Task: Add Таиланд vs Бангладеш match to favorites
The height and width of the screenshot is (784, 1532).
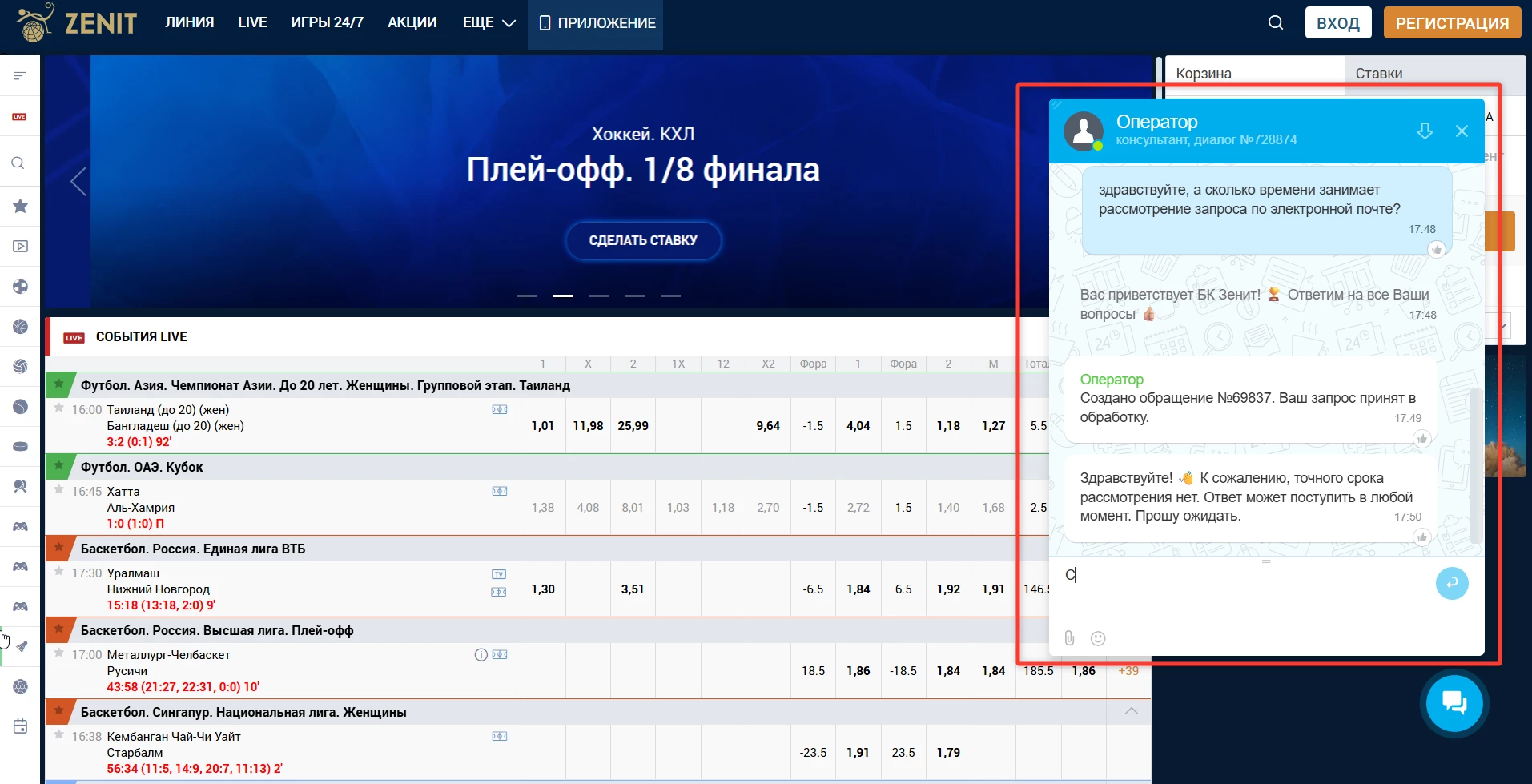Action: (x=58, y=408)
